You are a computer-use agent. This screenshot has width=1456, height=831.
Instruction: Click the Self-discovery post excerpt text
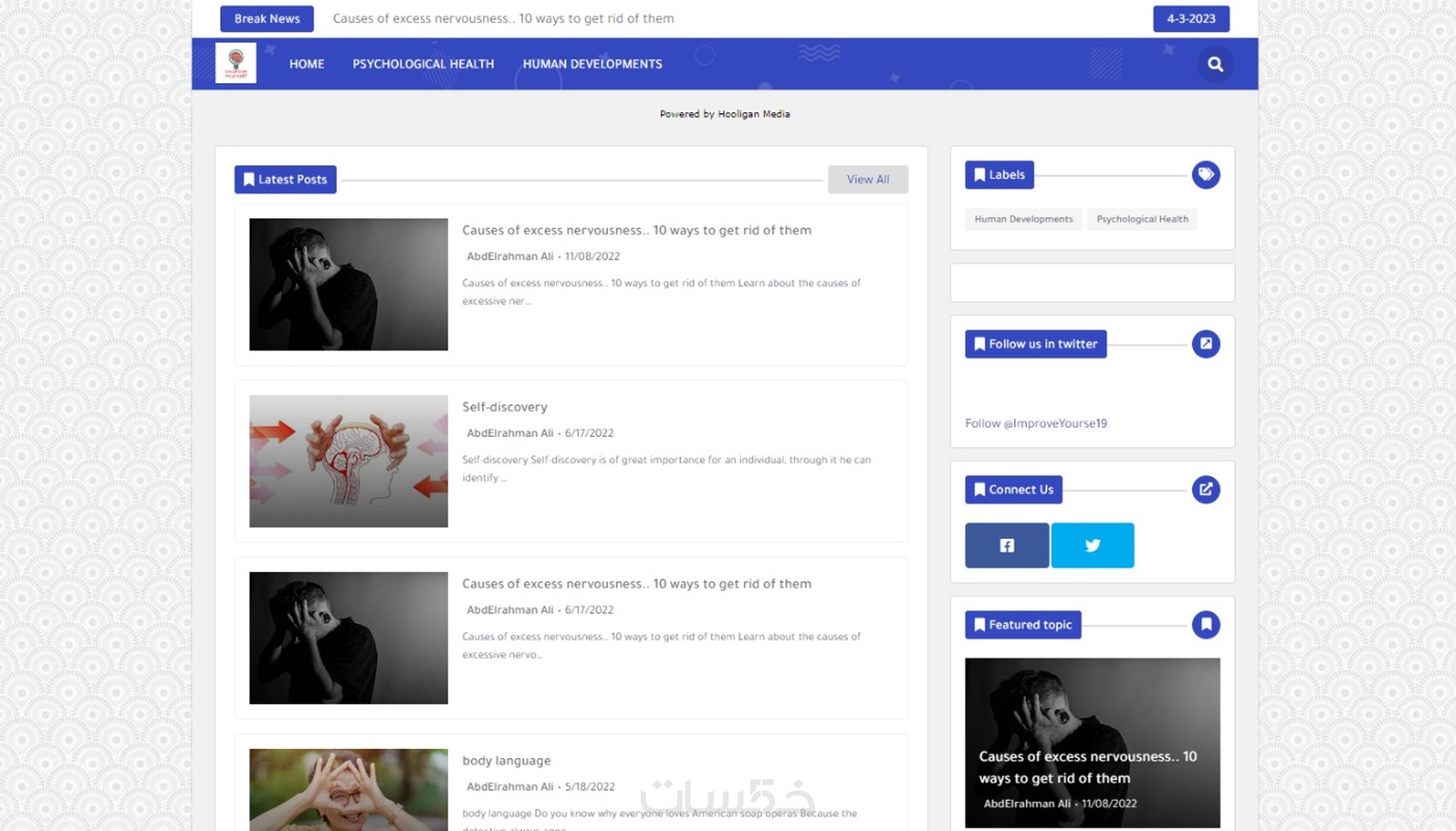tap(666, 469)
